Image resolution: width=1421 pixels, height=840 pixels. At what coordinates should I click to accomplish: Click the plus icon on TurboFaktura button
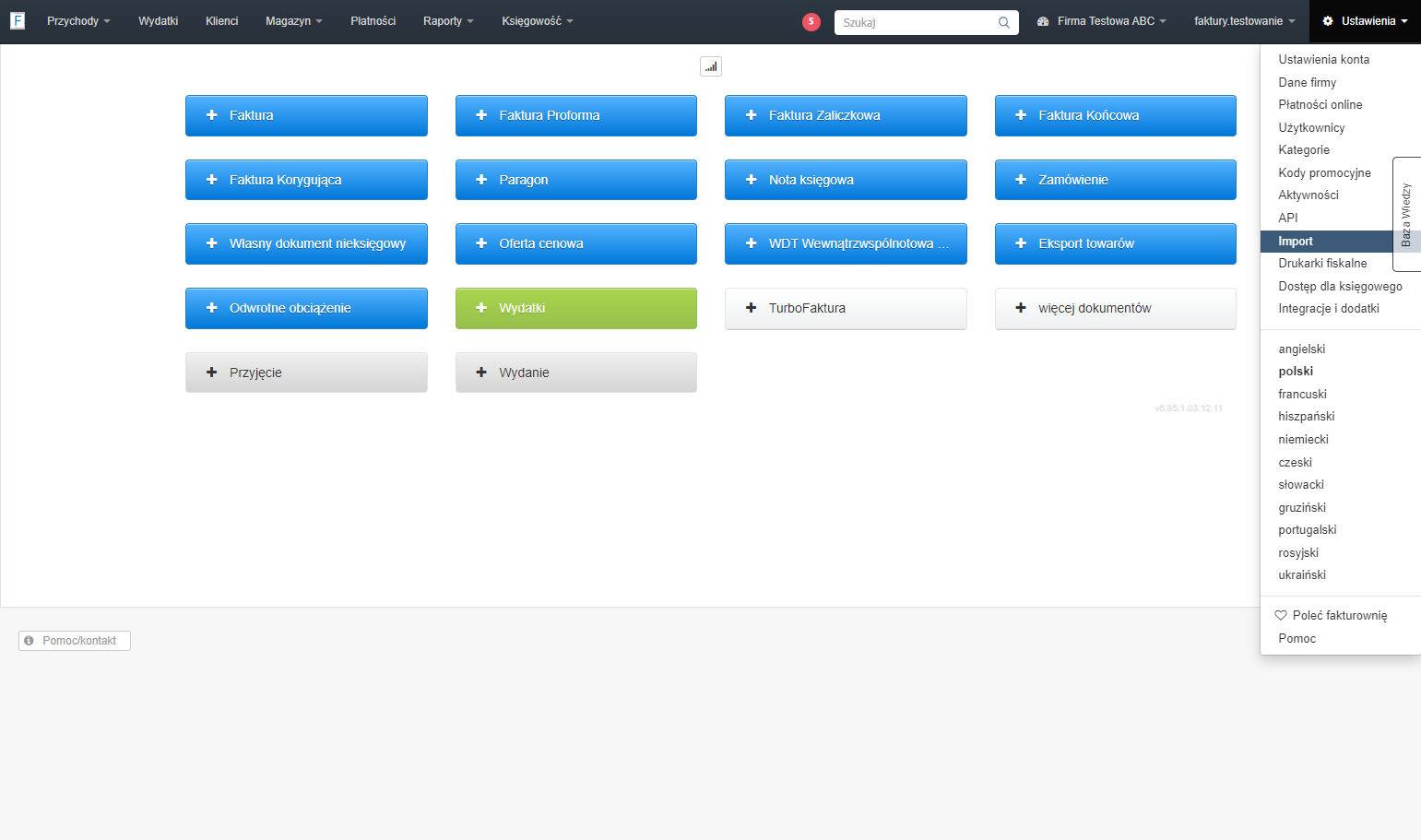(751, 308)
